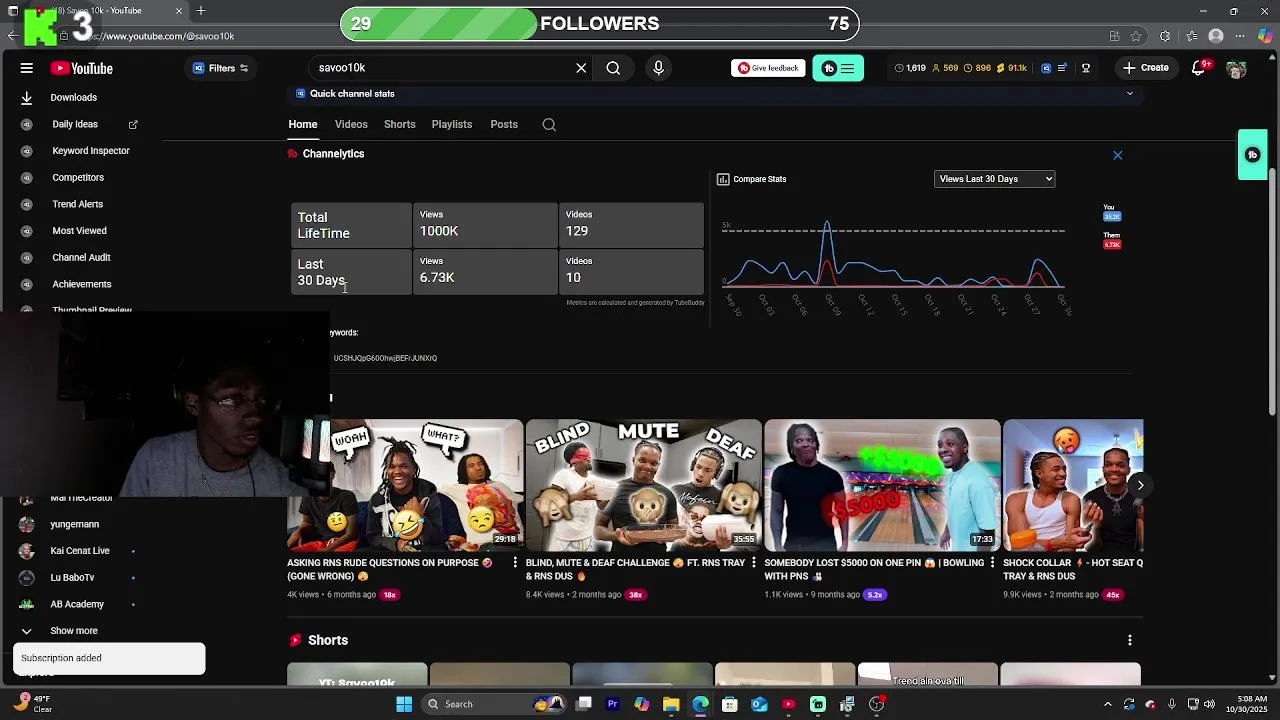The height and width of the screenshot is (720, 1280).
Task: Bookmark the page with the star icon
Action: (1137, 36)
